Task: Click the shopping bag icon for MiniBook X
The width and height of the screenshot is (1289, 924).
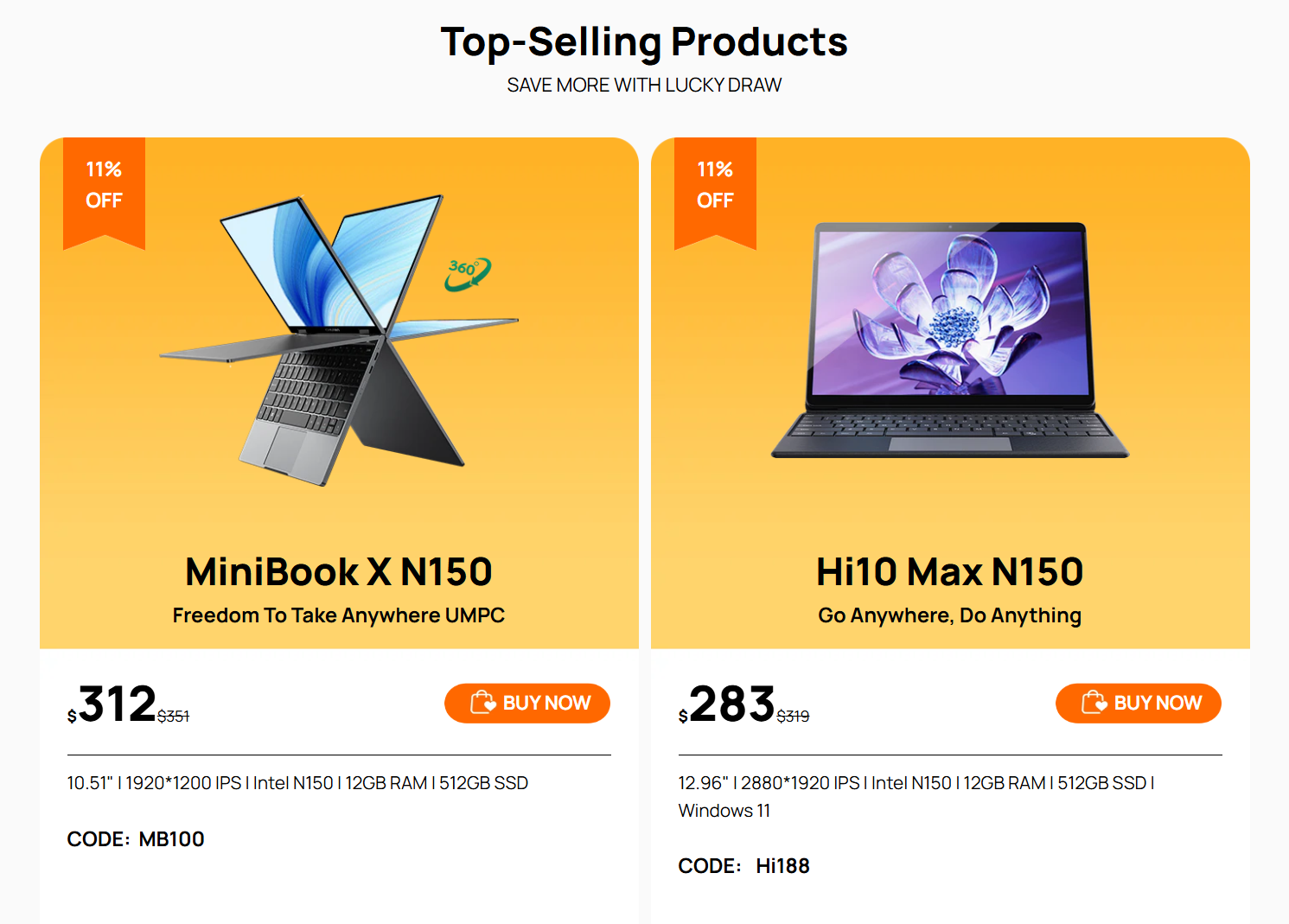Action: click(482, 702)
